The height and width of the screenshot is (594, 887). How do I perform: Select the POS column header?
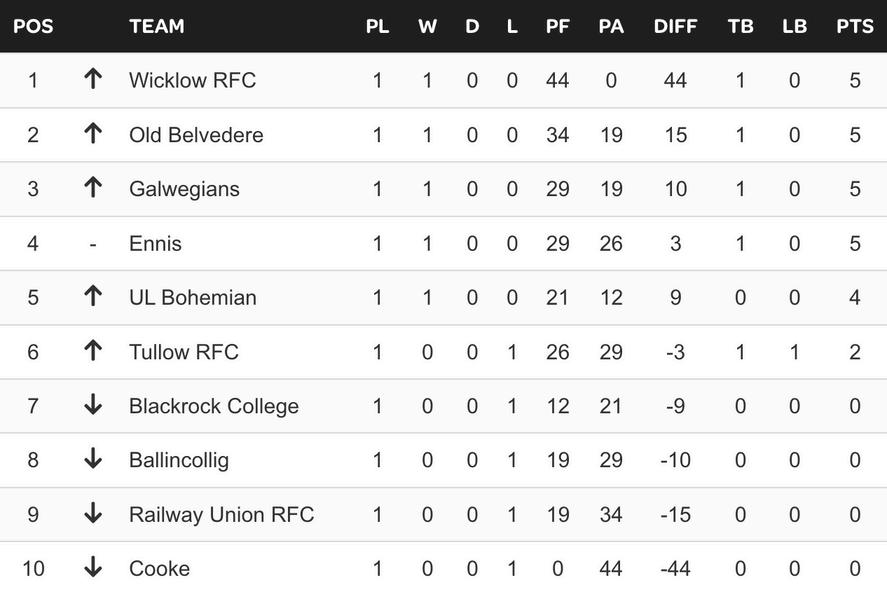click(33, 26)
